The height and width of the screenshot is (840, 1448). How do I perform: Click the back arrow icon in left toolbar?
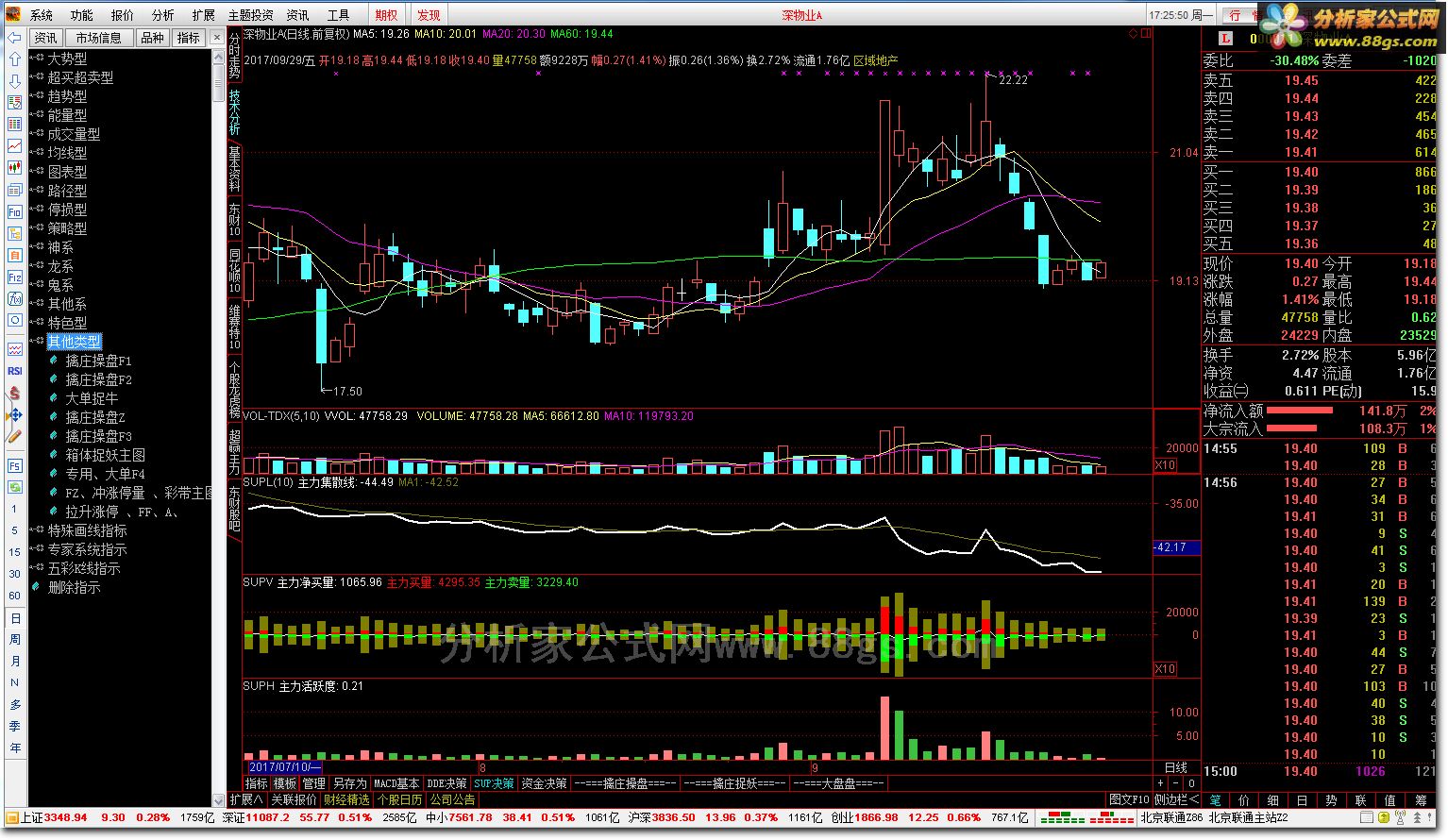click(14, 37)
